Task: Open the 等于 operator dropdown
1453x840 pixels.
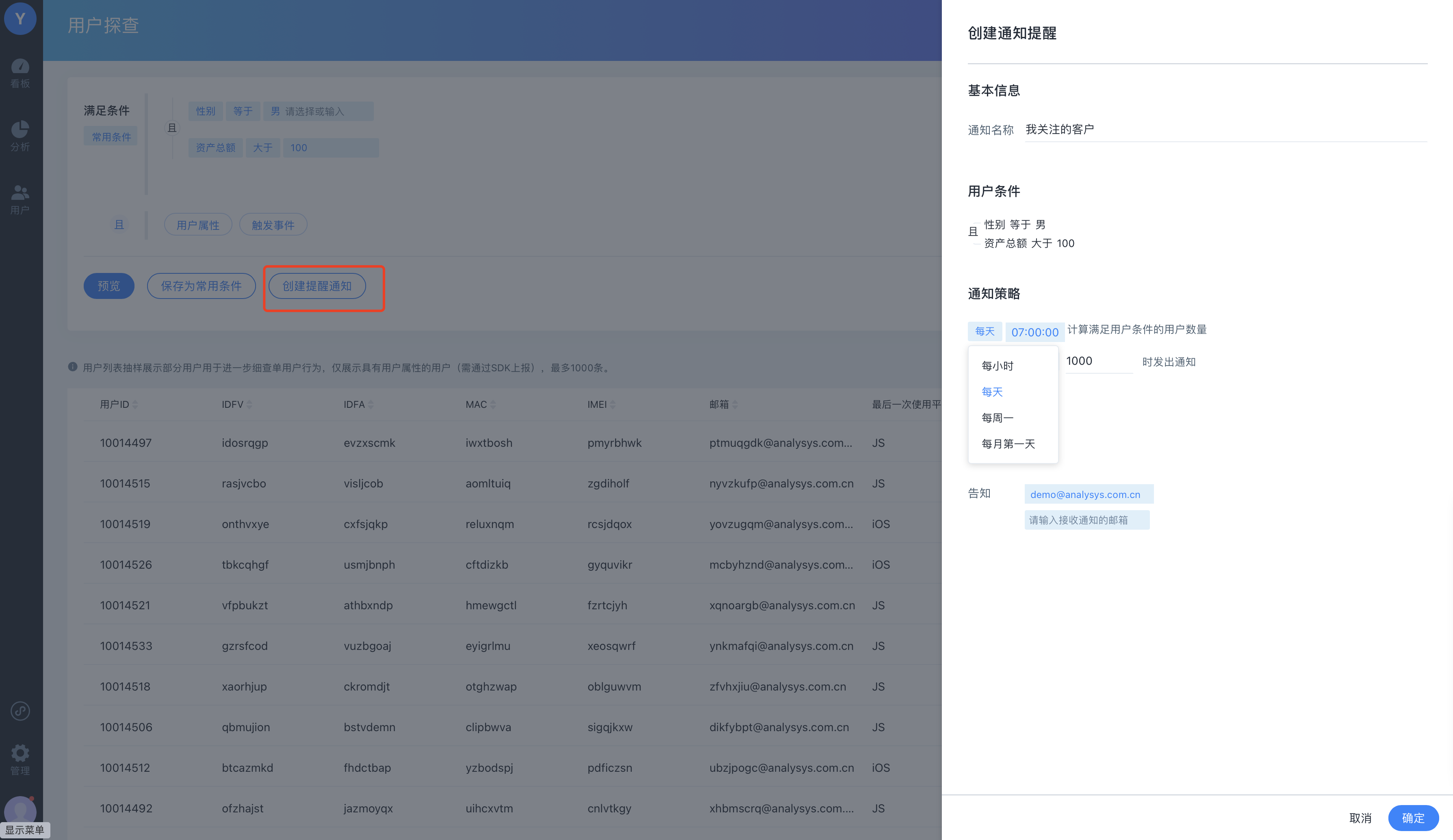Action: pyautogui.click(x=243, y=111)
